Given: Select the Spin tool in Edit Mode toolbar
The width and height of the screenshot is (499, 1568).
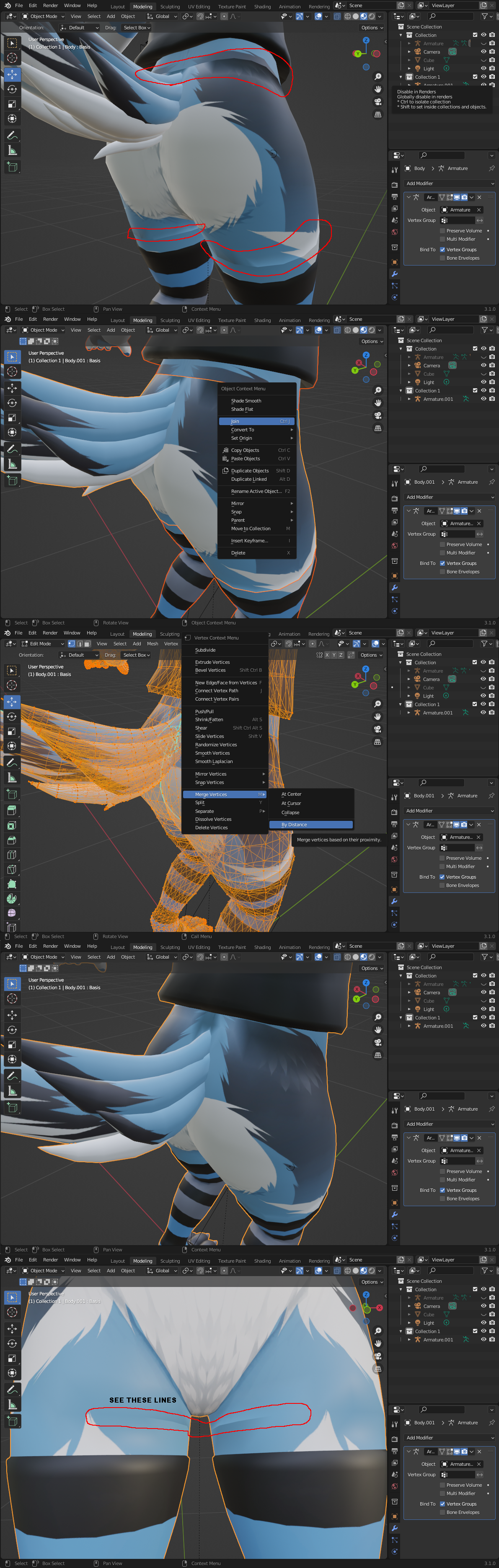Looking at the screenshot, I should (12, 898).
